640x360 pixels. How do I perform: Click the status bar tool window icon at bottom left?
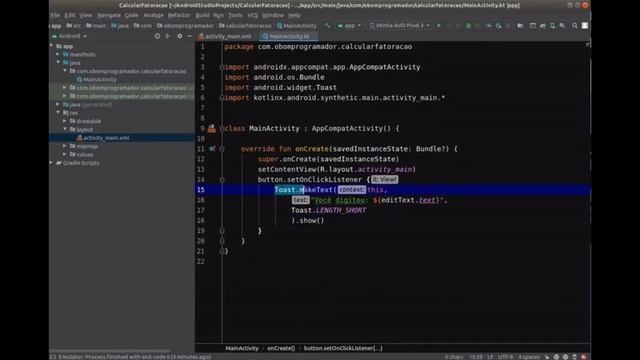[53, 357]
